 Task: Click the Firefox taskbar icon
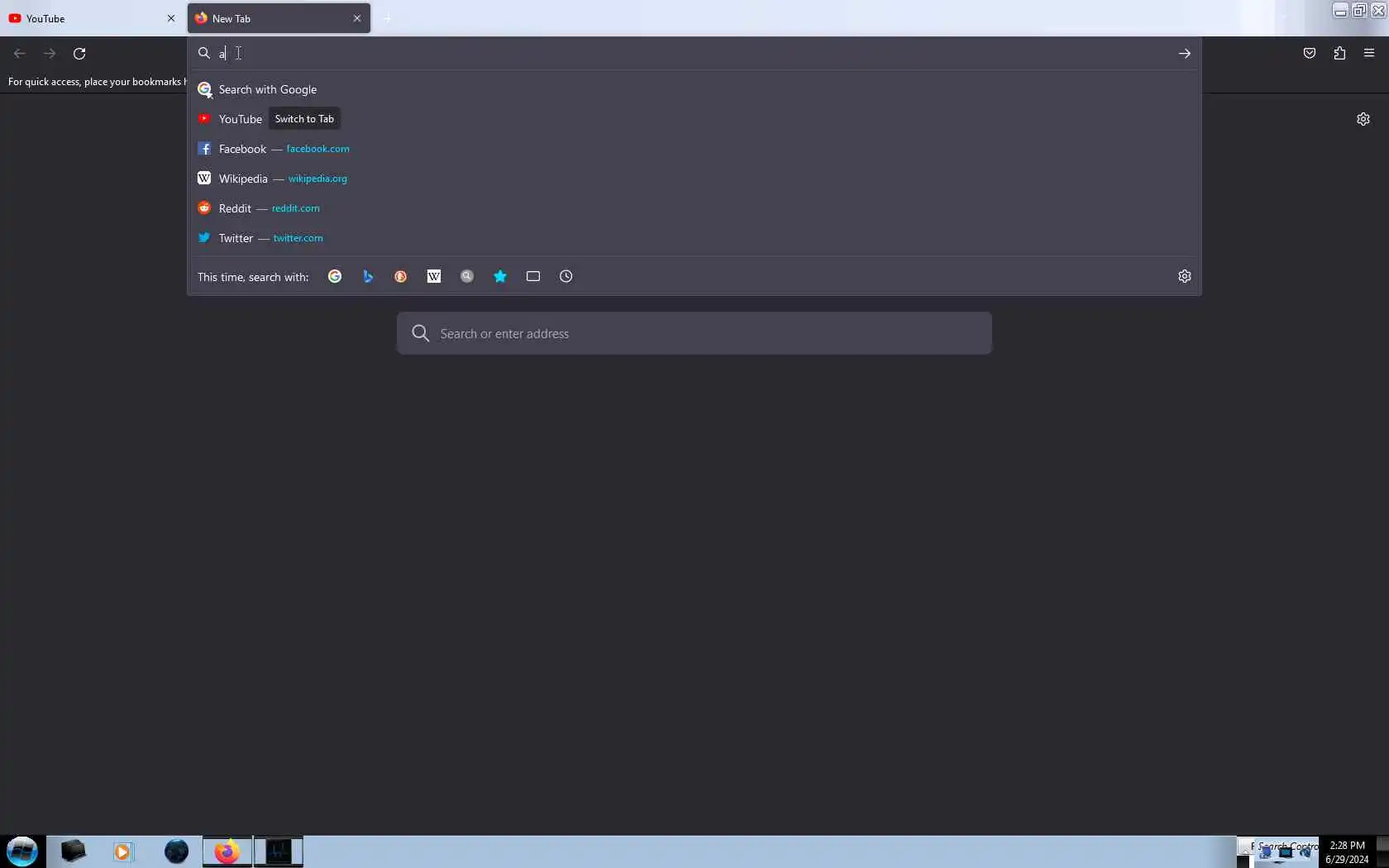(x=227, y=851)
